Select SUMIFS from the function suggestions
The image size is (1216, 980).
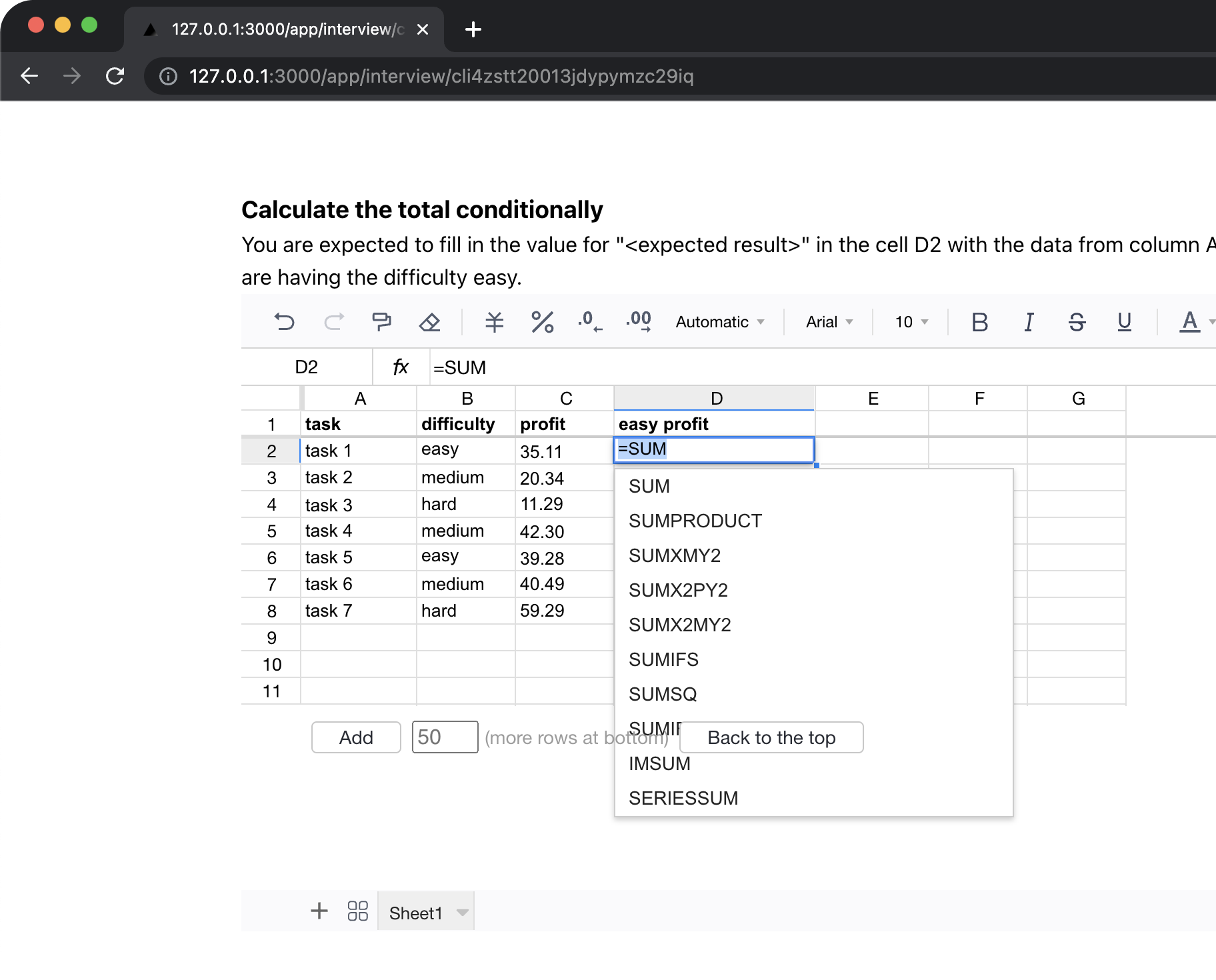[663, 659]
